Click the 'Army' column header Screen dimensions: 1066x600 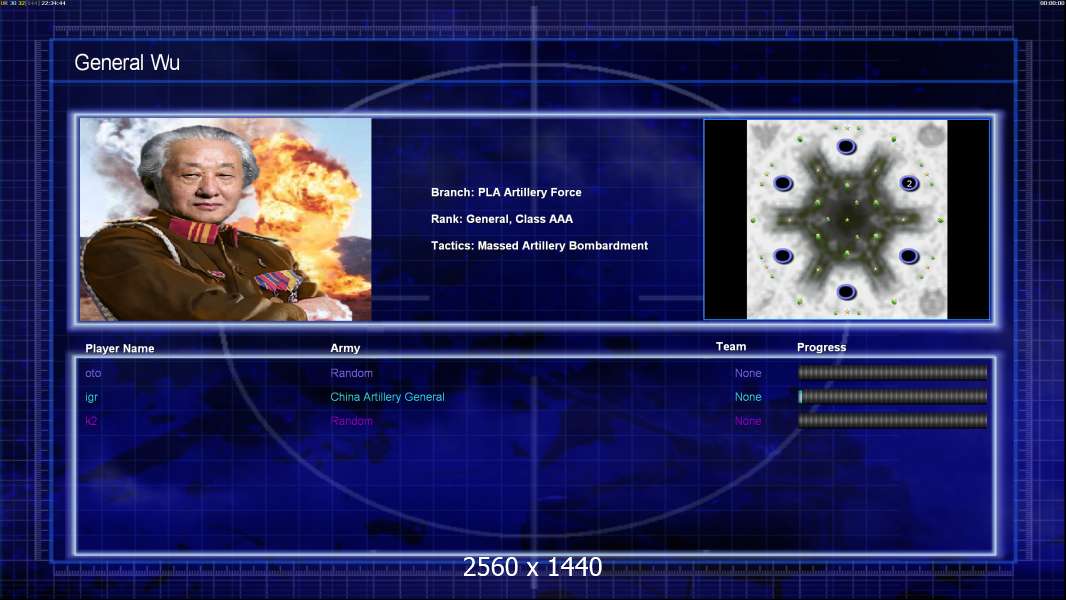(x=345, y=348)
